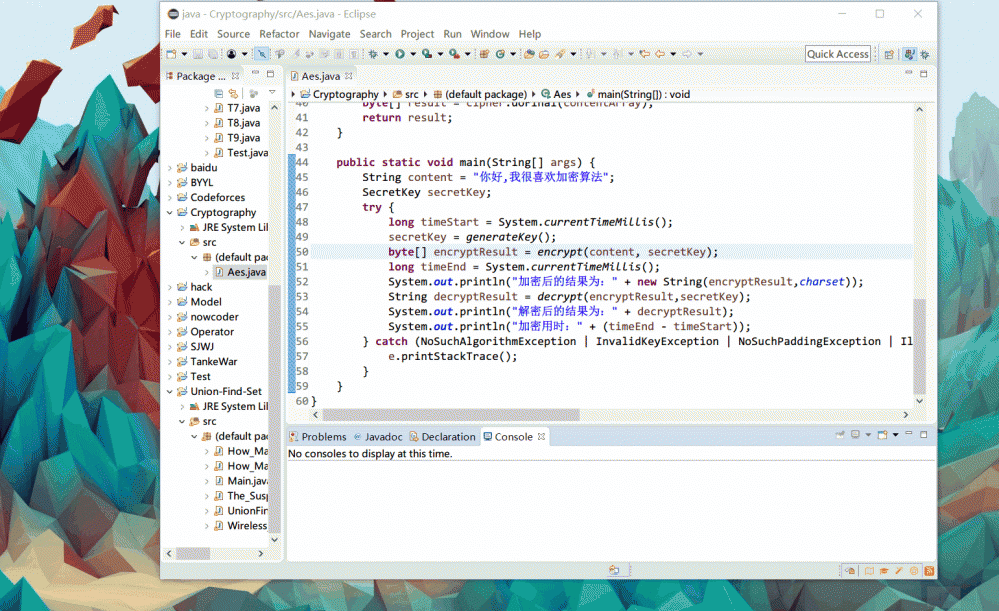Collapse all in Package Explorer toolbar
The height and width of the screenshot is (611, 999).
(x=218, y=93)
